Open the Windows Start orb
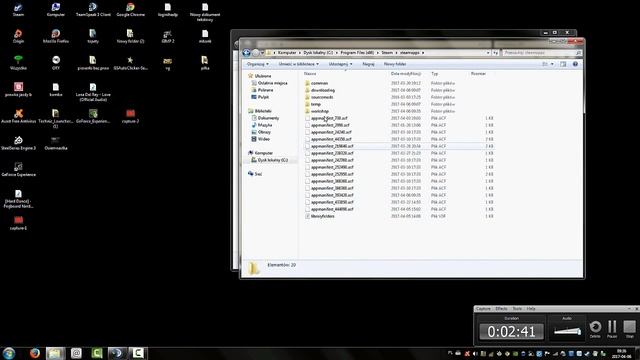640x360 pixels. (9, 353)
